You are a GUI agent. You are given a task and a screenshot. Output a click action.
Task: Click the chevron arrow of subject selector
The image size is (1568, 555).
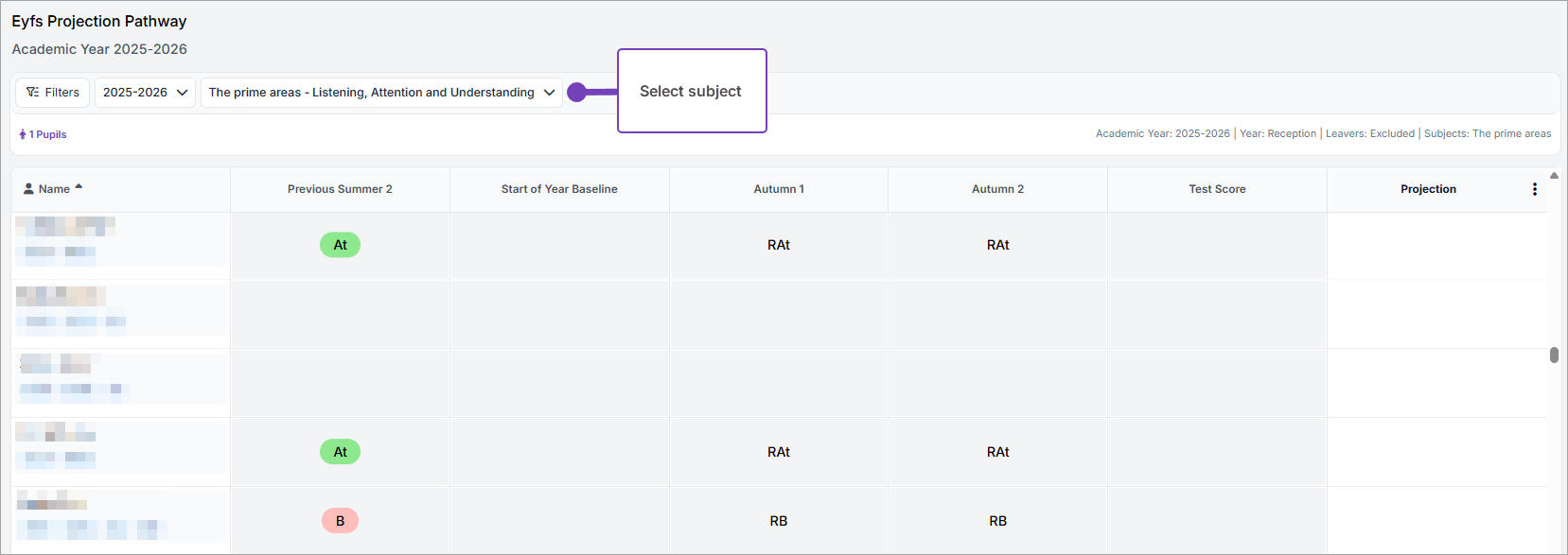549,93
